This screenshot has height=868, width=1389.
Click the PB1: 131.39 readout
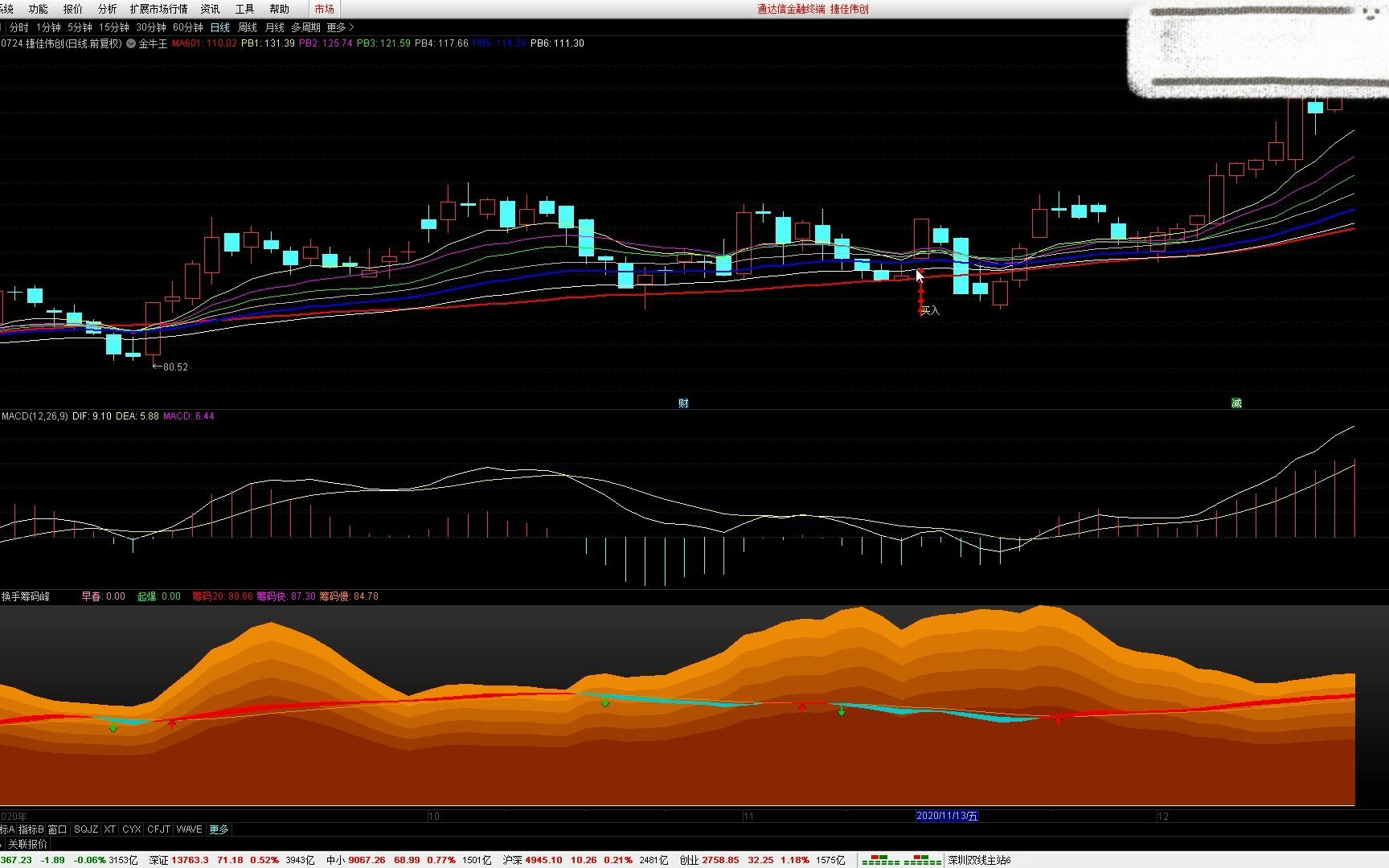pyautogui.click(x=268, y=43)
